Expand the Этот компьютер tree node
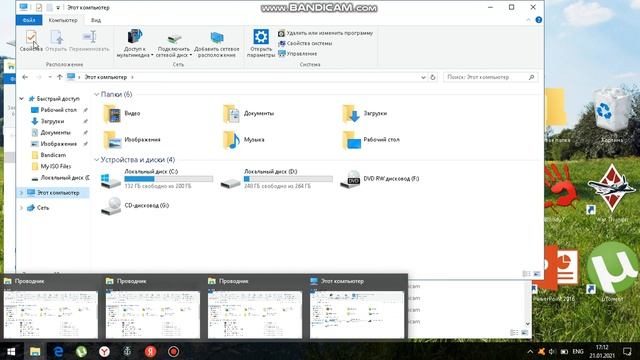Screen dimensions: 640x360 [x=21, y=193]
